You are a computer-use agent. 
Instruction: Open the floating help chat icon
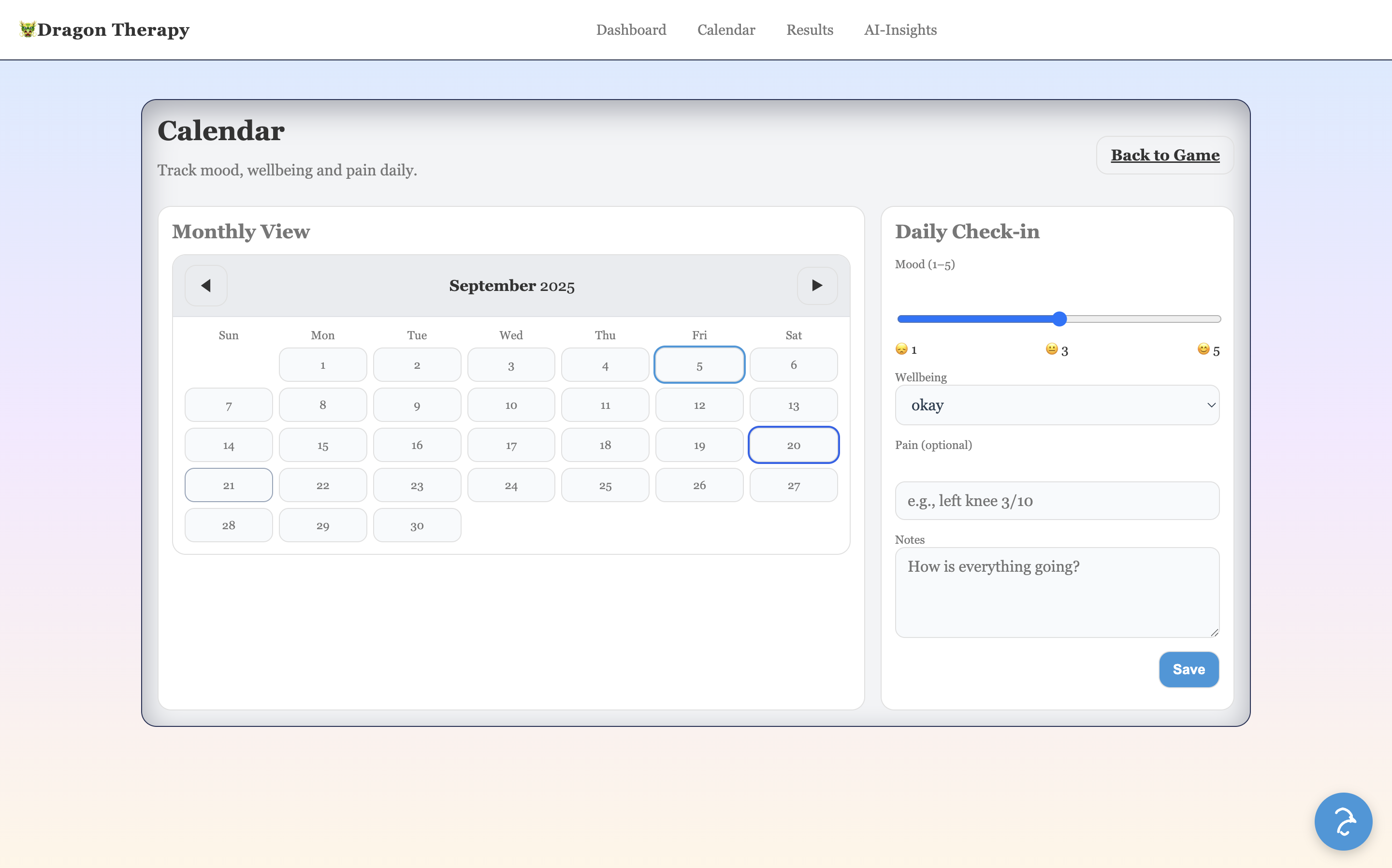(1343, 821)
